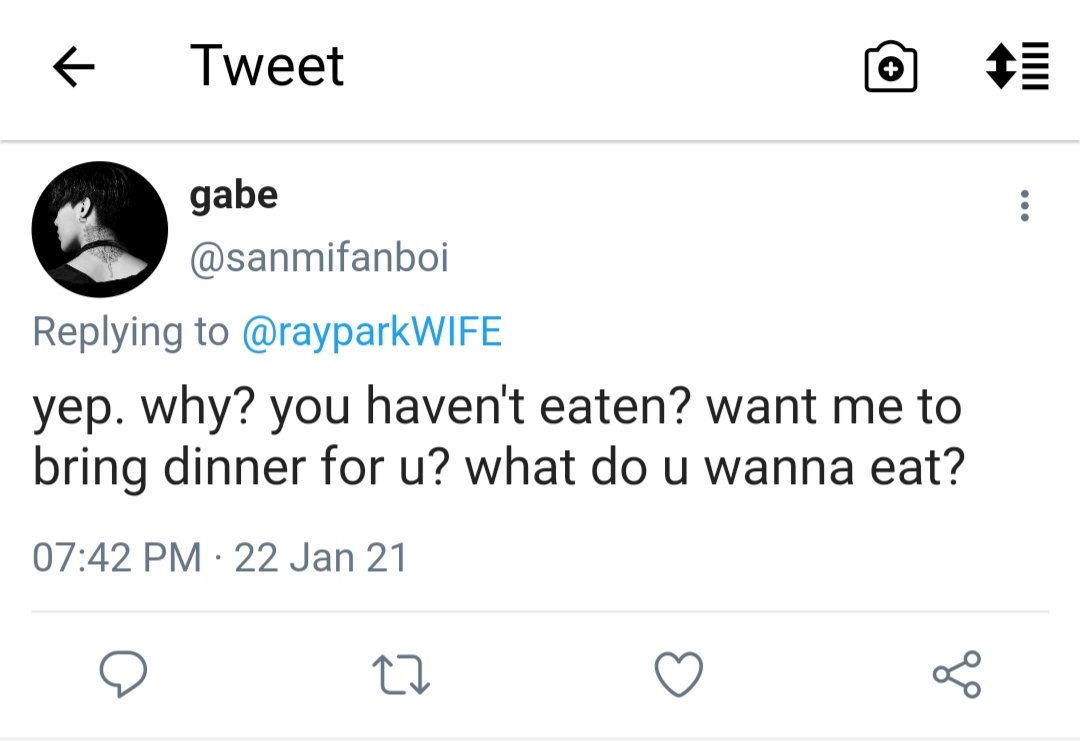Screen dimensions: 1080x741
Task: Open the three-dot overflow menu on tweet
Action: point(1023,206)
